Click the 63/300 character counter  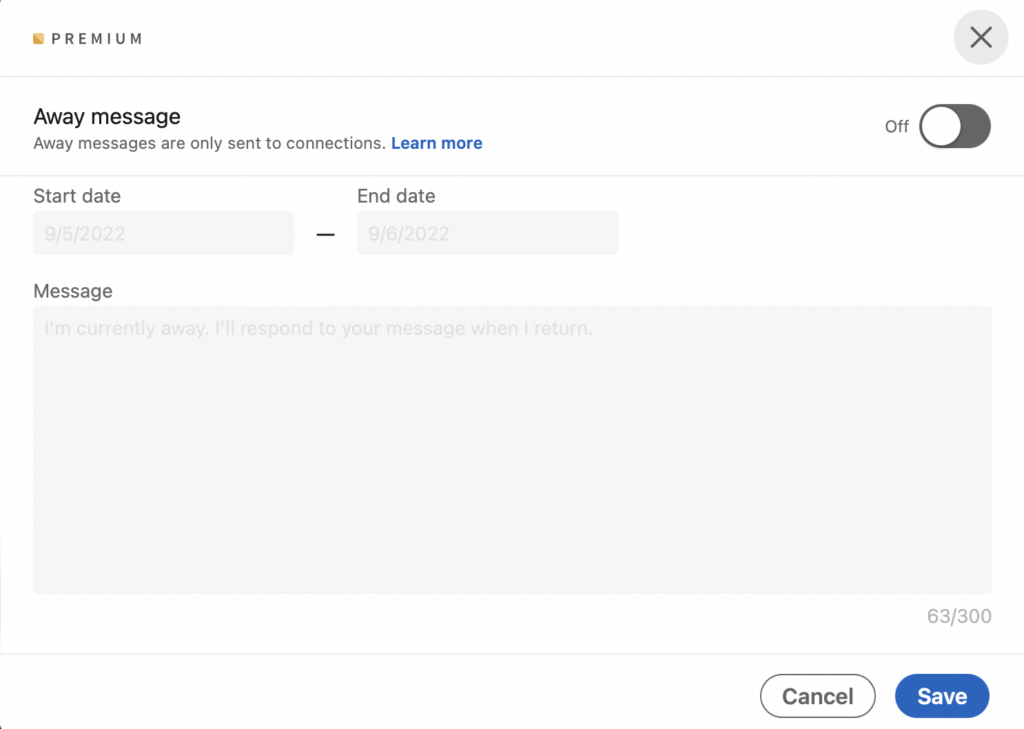coord(959,616)
